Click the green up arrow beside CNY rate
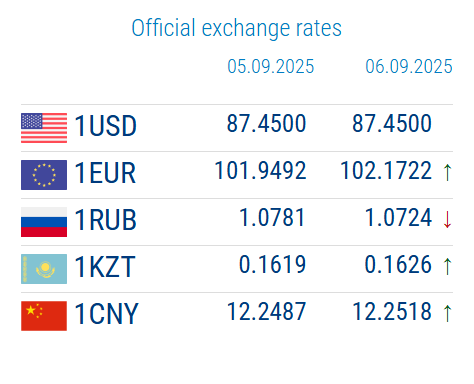The height and width of the screenshot is (384, 474). [x=447, y=313]
